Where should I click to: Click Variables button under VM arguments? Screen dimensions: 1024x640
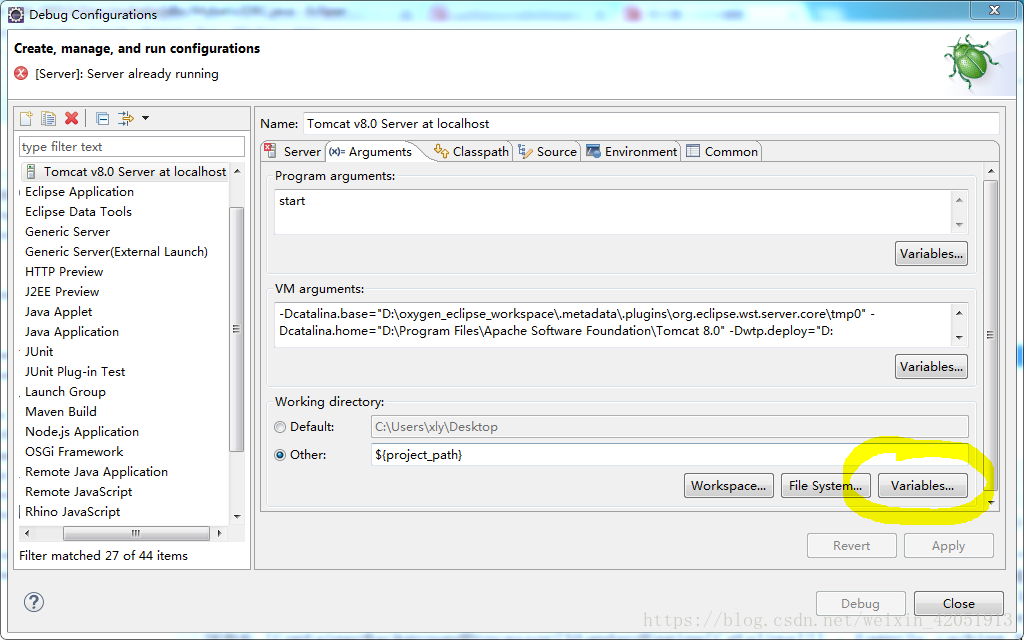[x=931, y=367]
